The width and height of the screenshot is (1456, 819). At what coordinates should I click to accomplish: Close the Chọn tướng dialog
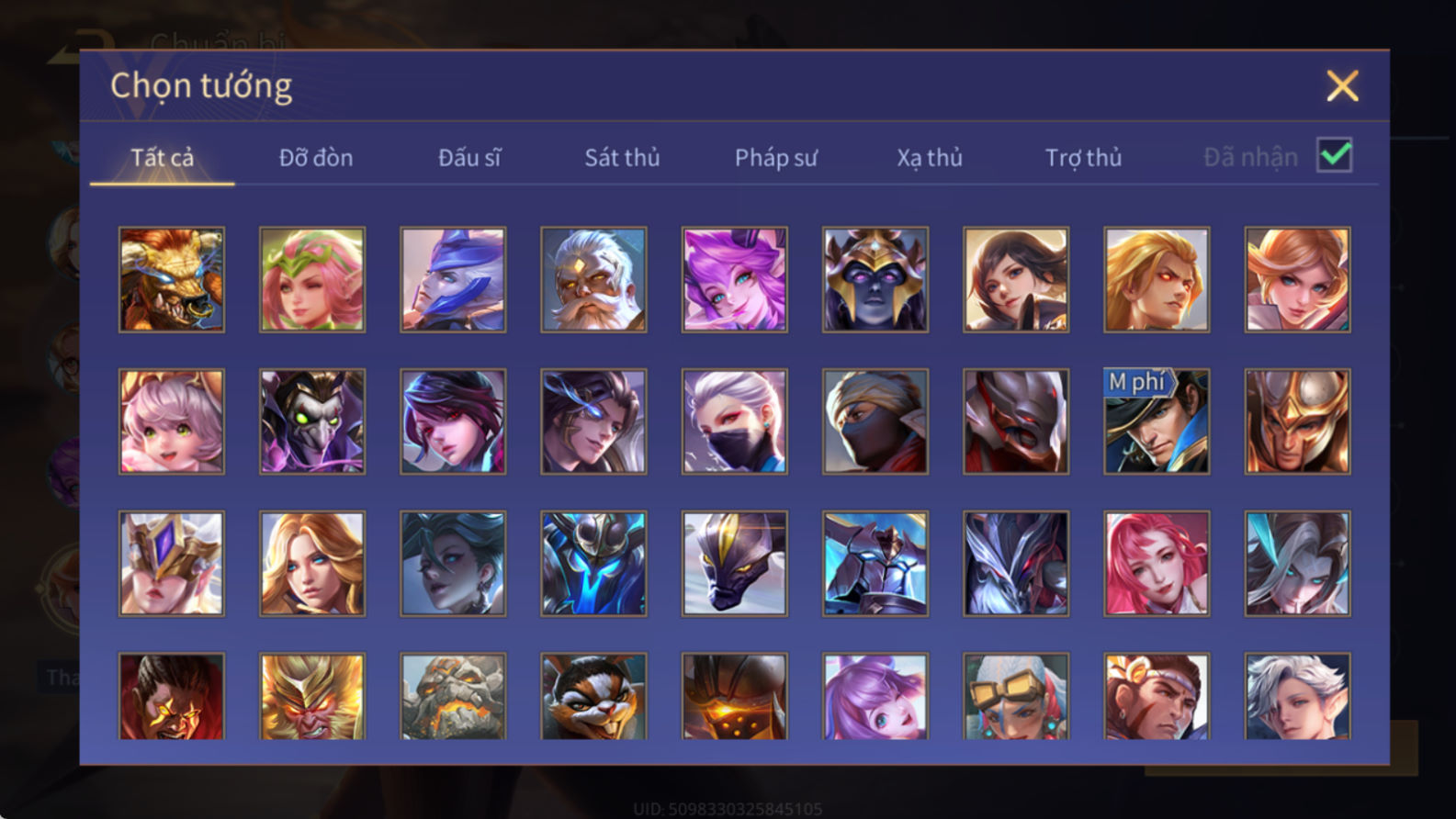pyautogui.click(x=1342, y=86)
